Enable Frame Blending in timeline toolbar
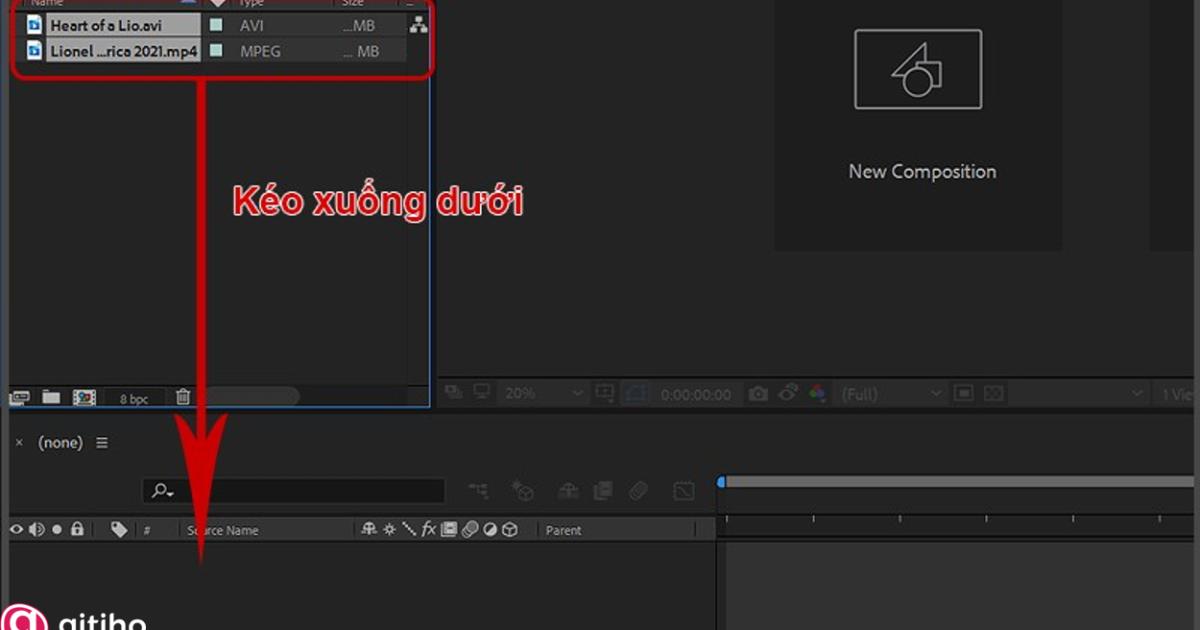 coord(603,490)
